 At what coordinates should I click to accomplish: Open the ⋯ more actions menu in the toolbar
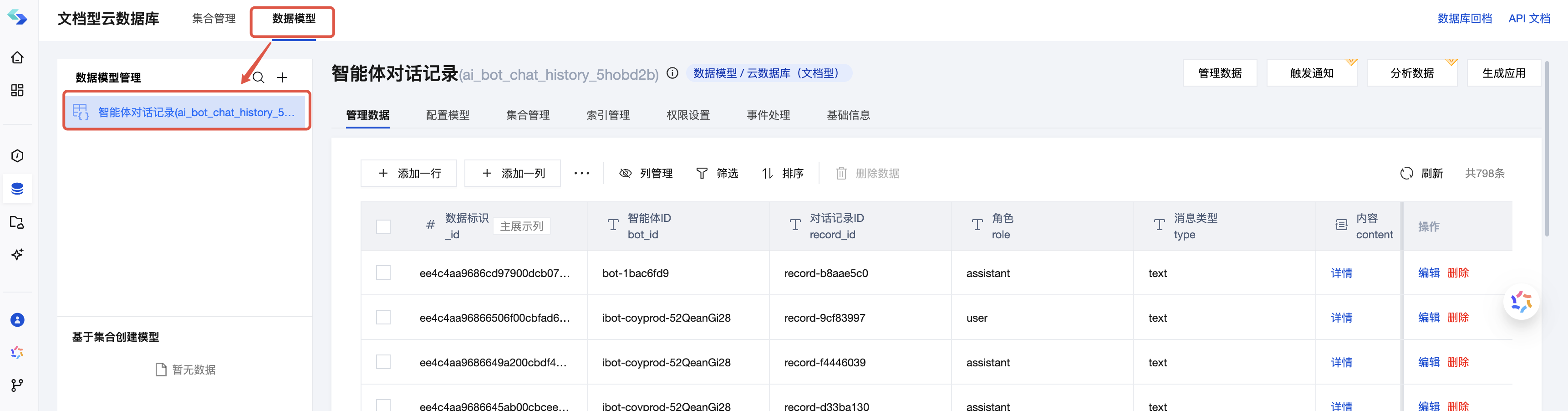(581, 173)
